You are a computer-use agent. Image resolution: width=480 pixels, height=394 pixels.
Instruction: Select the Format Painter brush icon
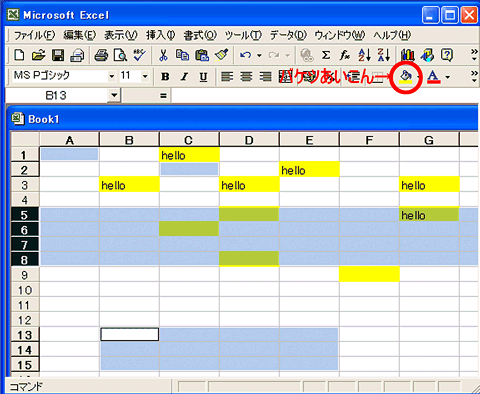[x=221, y=55]
